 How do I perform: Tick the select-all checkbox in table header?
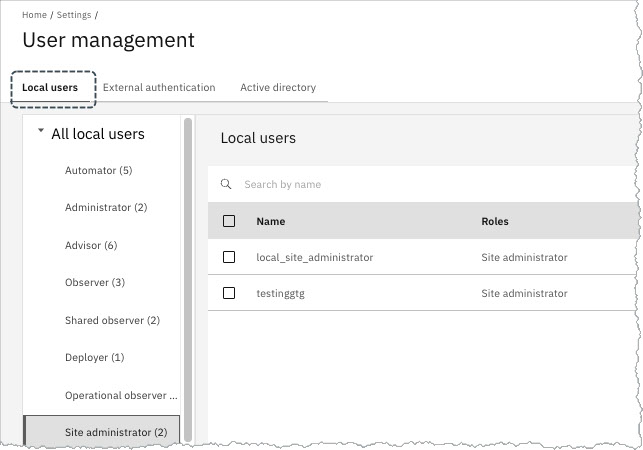coord(229,221)
